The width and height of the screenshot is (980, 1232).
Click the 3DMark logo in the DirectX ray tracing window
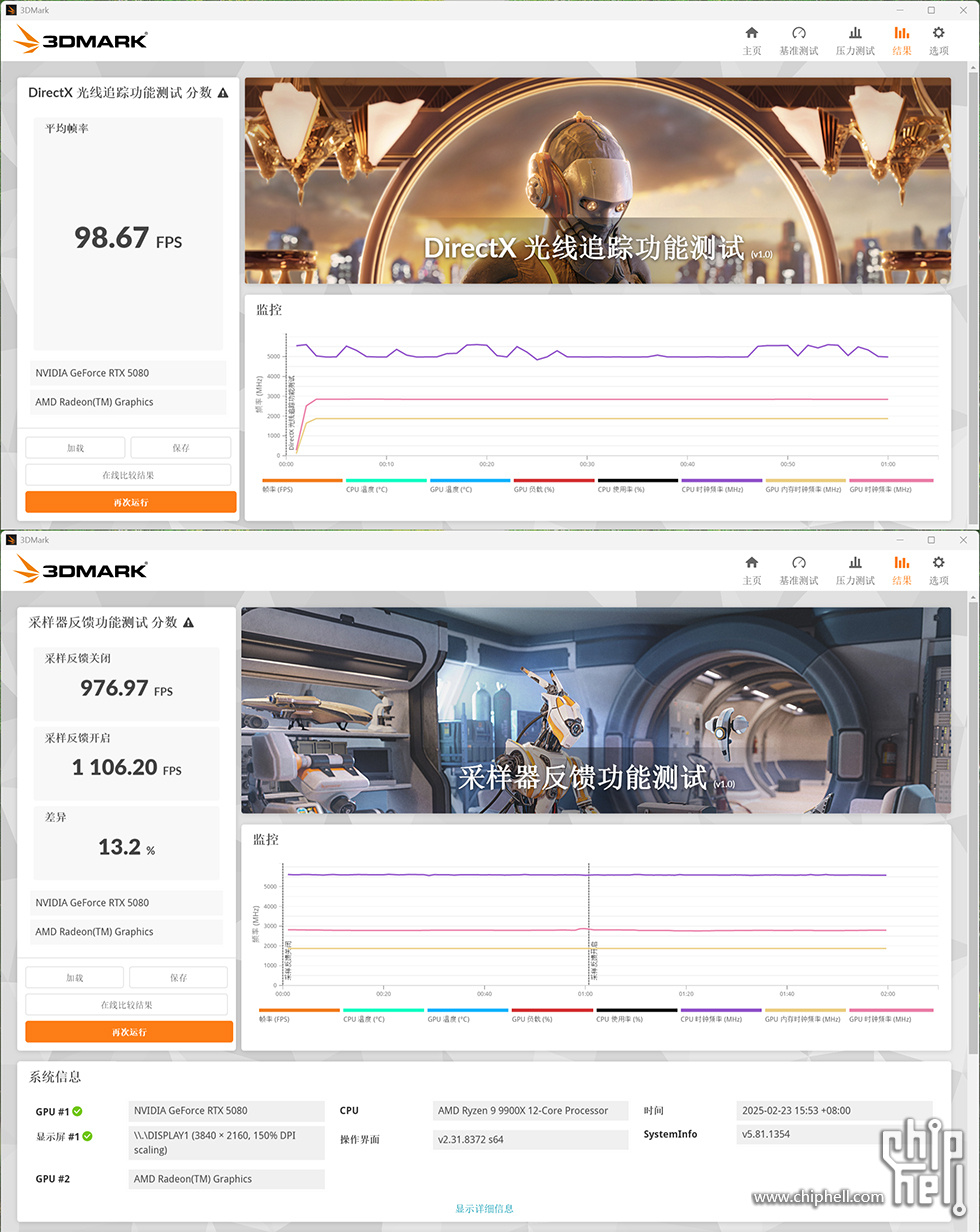(x=82, y=39)
